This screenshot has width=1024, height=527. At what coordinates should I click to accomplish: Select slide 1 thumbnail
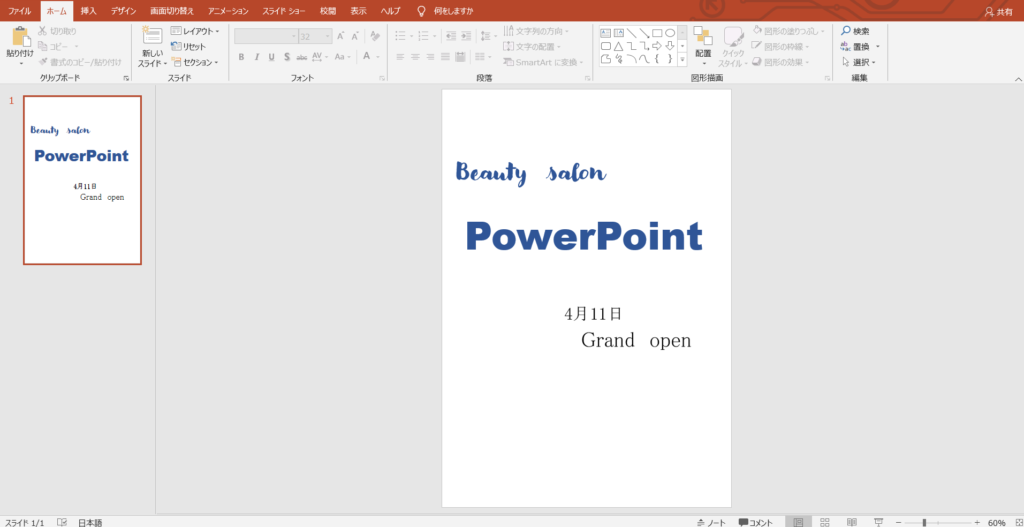(82, 180)
